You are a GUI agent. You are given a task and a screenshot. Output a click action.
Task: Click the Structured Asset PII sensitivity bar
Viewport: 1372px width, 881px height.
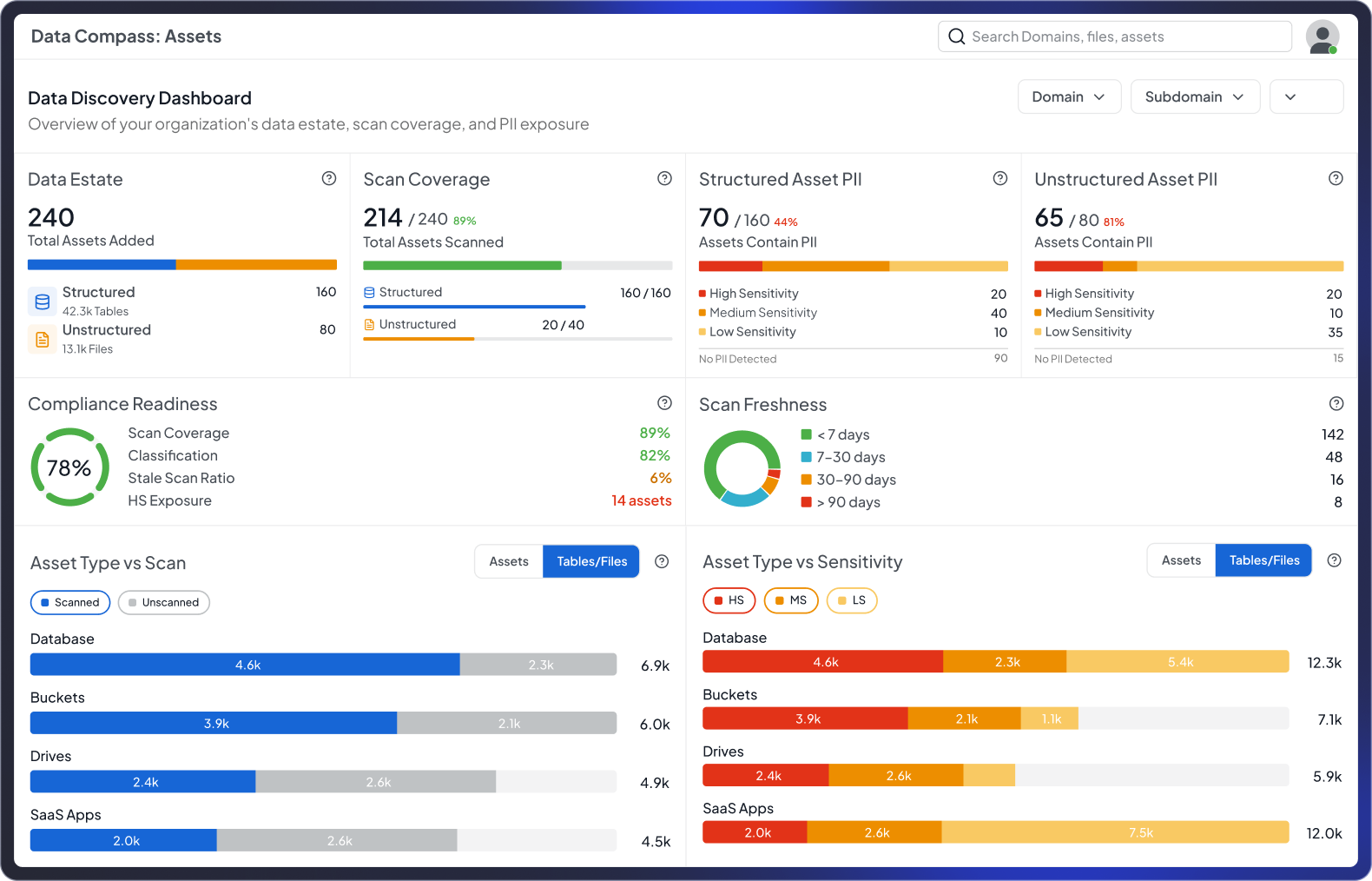pos(854,266)
